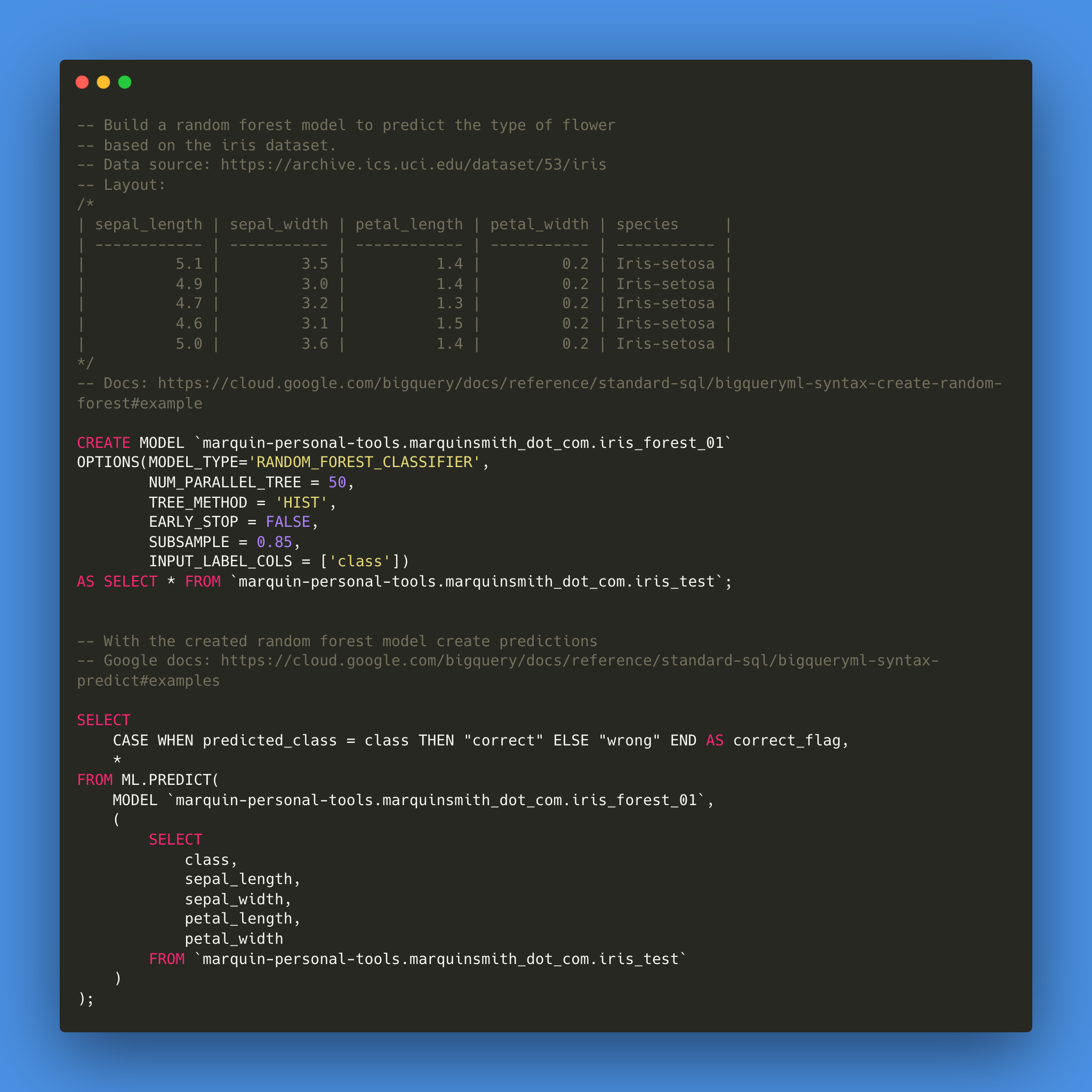Open the archive.ics.uci.edu iris dataset URL
The width and height of the screenshot is (1092, 1092).
pyautogui.click(x=413, y=164)
